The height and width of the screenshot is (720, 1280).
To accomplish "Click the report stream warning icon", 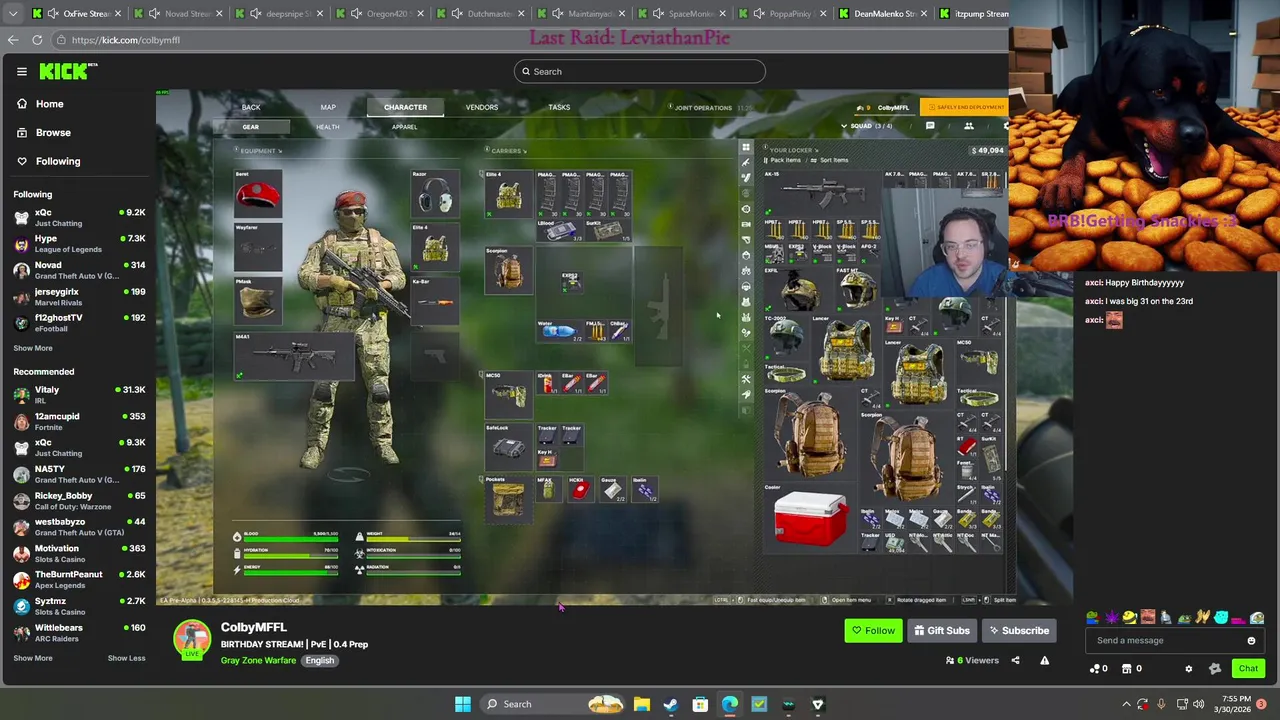I will [x=1044, y=660].
